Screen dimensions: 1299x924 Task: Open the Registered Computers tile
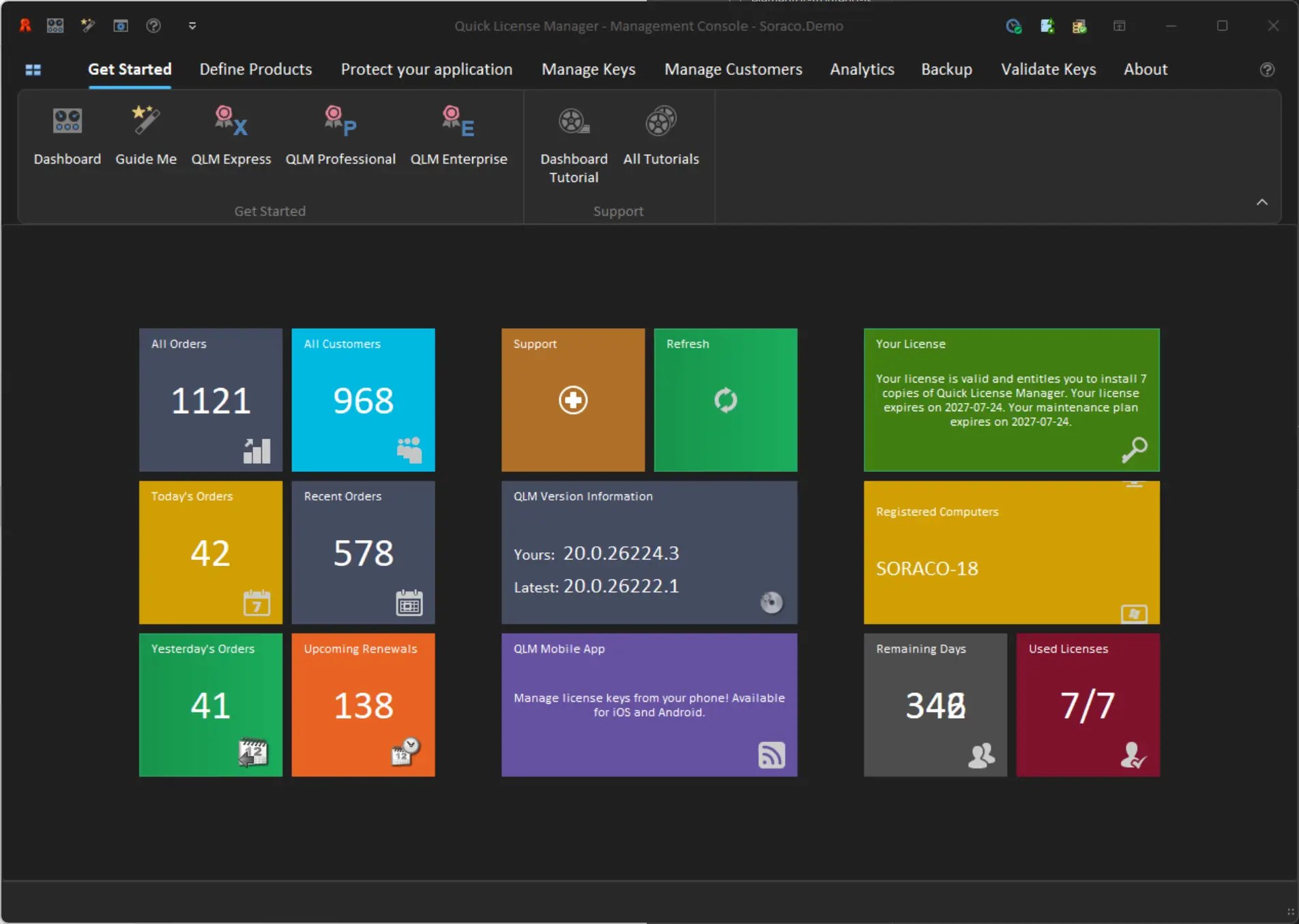click(x=1012, y=553)
